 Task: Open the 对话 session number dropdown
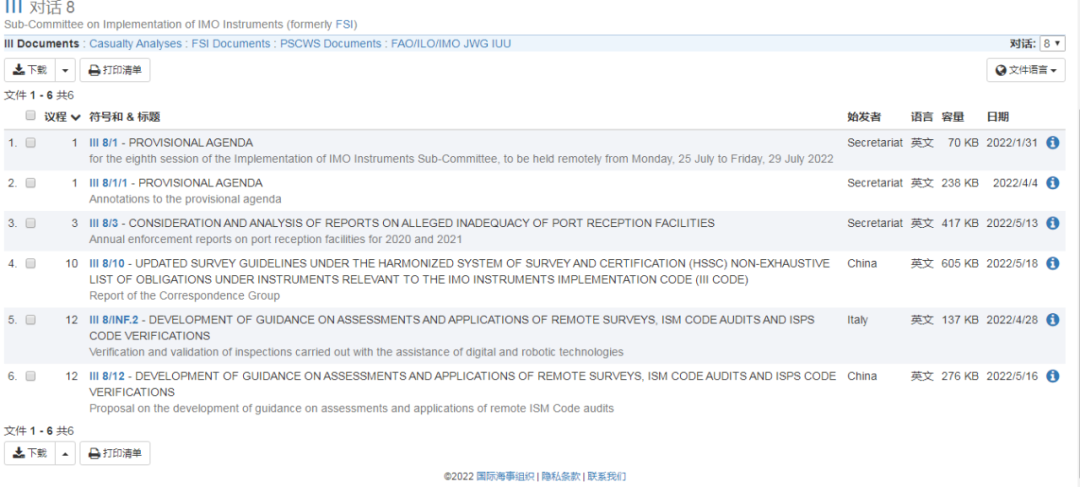(1052, 43)
